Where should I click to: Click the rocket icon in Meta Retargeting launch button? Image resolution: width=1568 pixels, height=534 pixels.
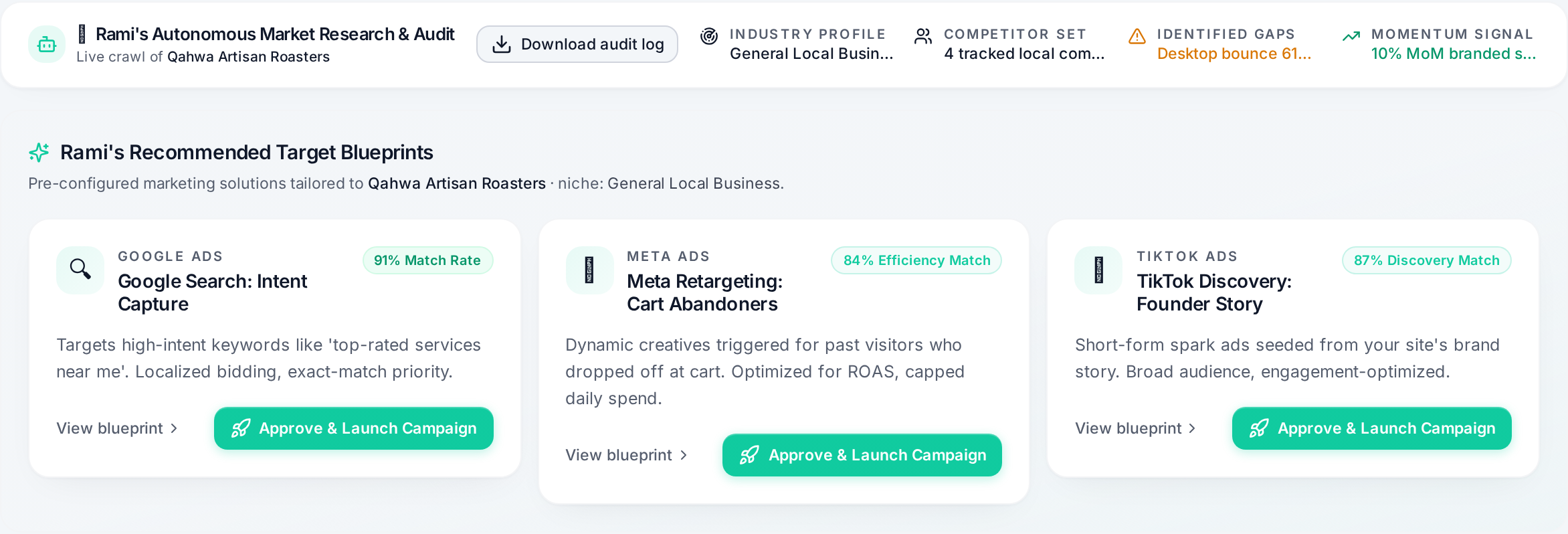(x=749, y=455)
